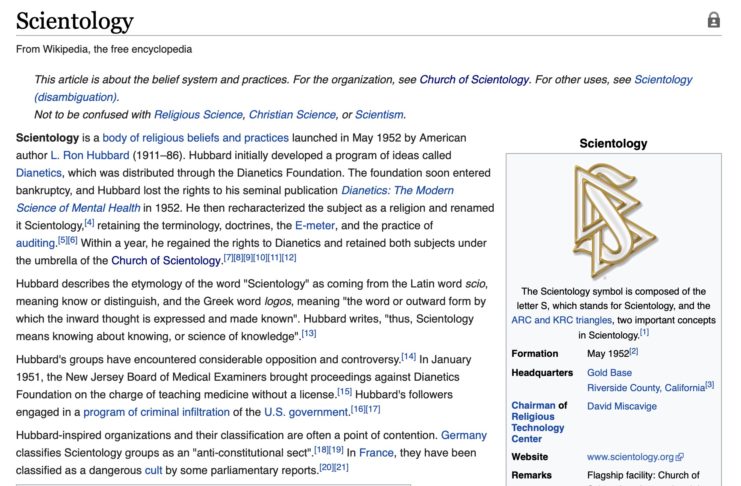Jump to citation [12]
This screenshot has width=741, height=486.
click(289, 257)
